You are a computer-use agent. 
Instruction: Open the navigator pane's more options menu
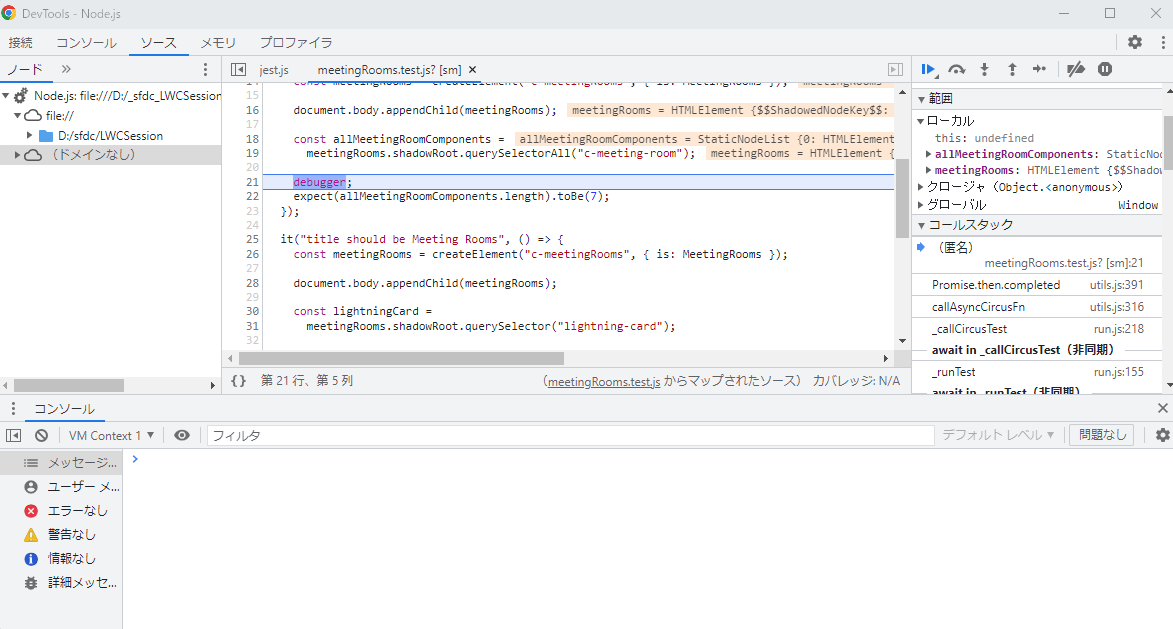206,70
